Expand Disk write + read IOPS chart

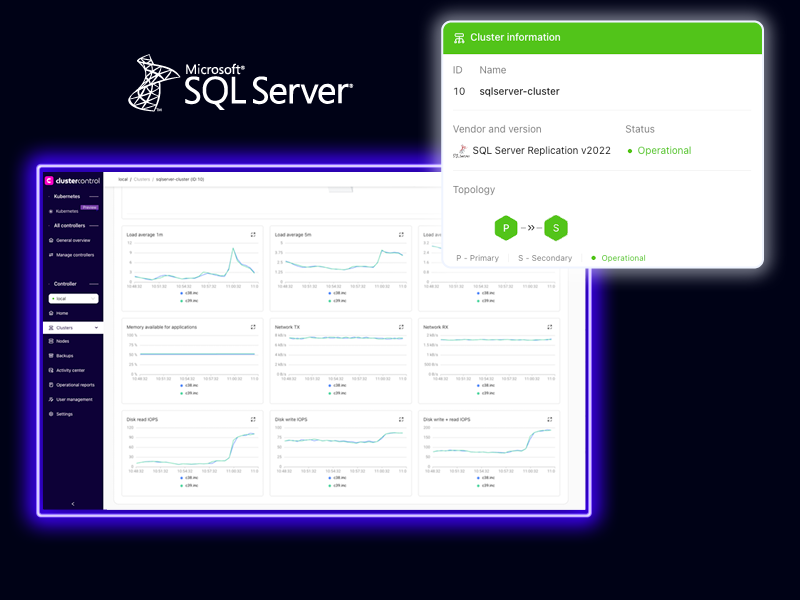click(549, 419)
